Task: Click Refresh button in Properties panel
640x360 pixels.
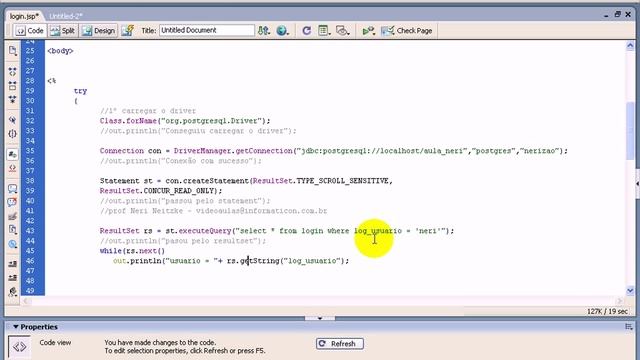Action: click(340, 344)
